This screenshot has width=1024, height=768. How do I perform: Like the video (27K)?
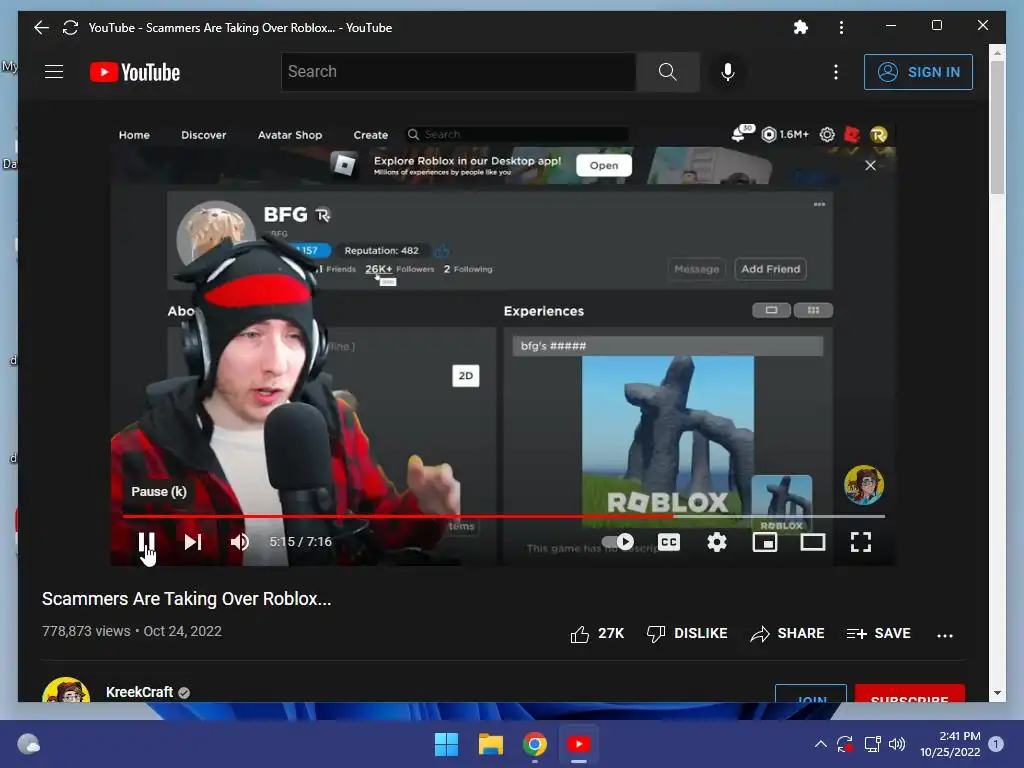coord(597,633)
